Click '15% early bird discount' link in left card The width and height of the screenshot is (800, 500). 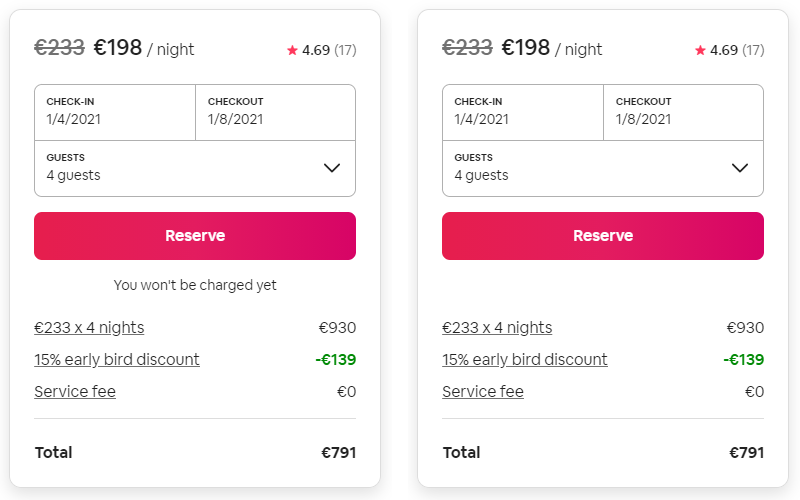117,359
